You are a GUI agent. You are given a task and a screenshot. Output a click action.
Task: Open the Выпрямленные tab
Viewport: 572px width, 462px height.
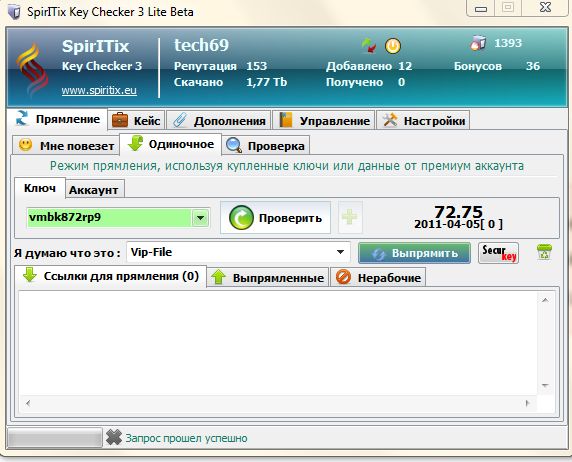[x=268, y=277]
